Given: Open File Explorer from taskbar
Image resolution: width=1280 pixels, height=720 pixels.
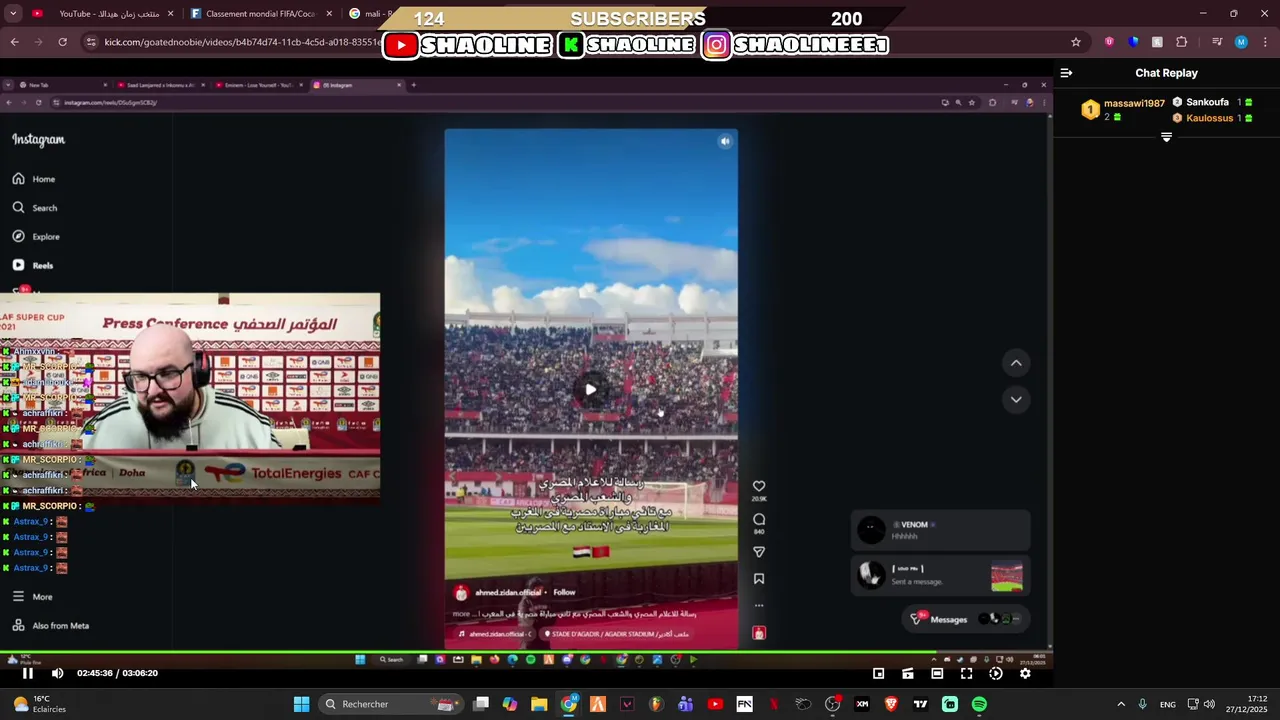Looking at the screenshot, I should tap(539, 704).
